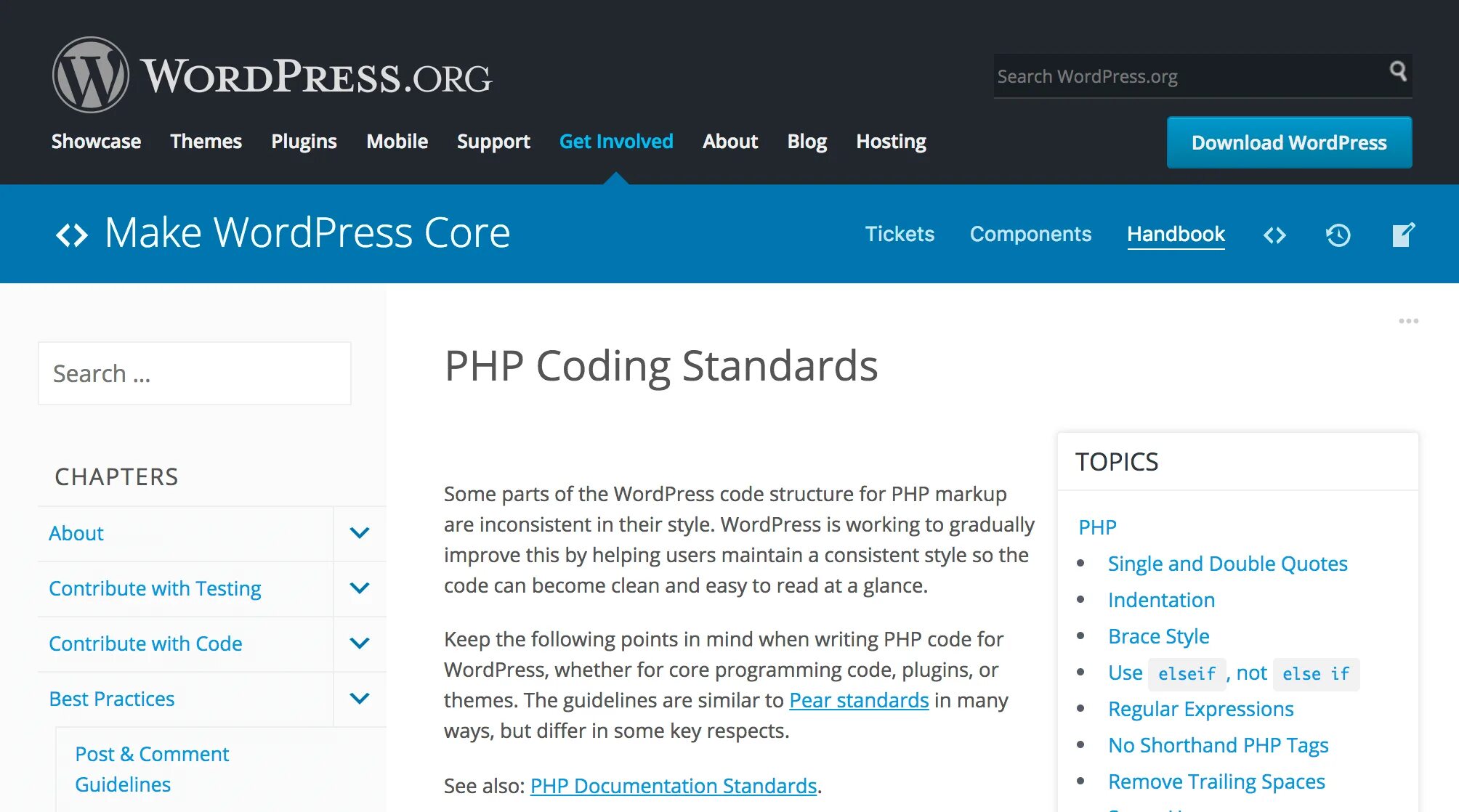
Task: Click the edit/pencil icon in handbook nav
Action: (x=1403, y=234)
